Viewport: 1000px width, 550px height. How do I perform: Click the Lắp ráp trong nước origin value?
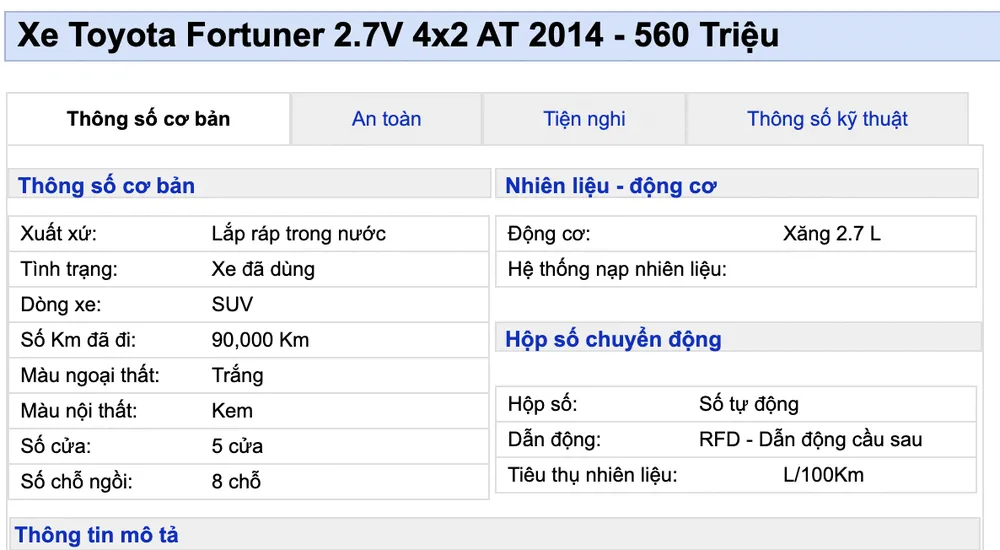(x=299, y=234)
